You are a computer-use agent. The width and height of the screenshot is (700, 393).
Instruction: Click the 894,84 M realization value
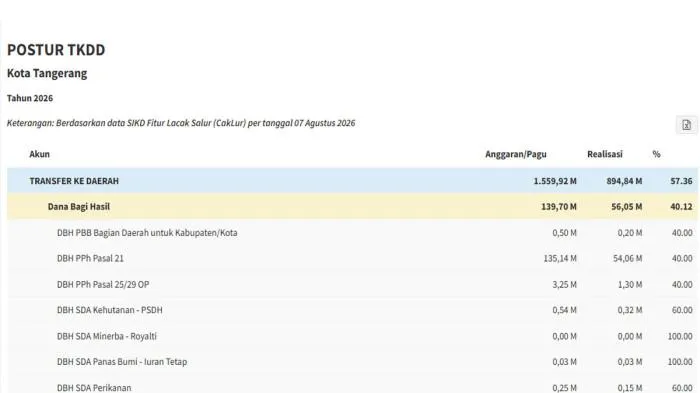624,181
